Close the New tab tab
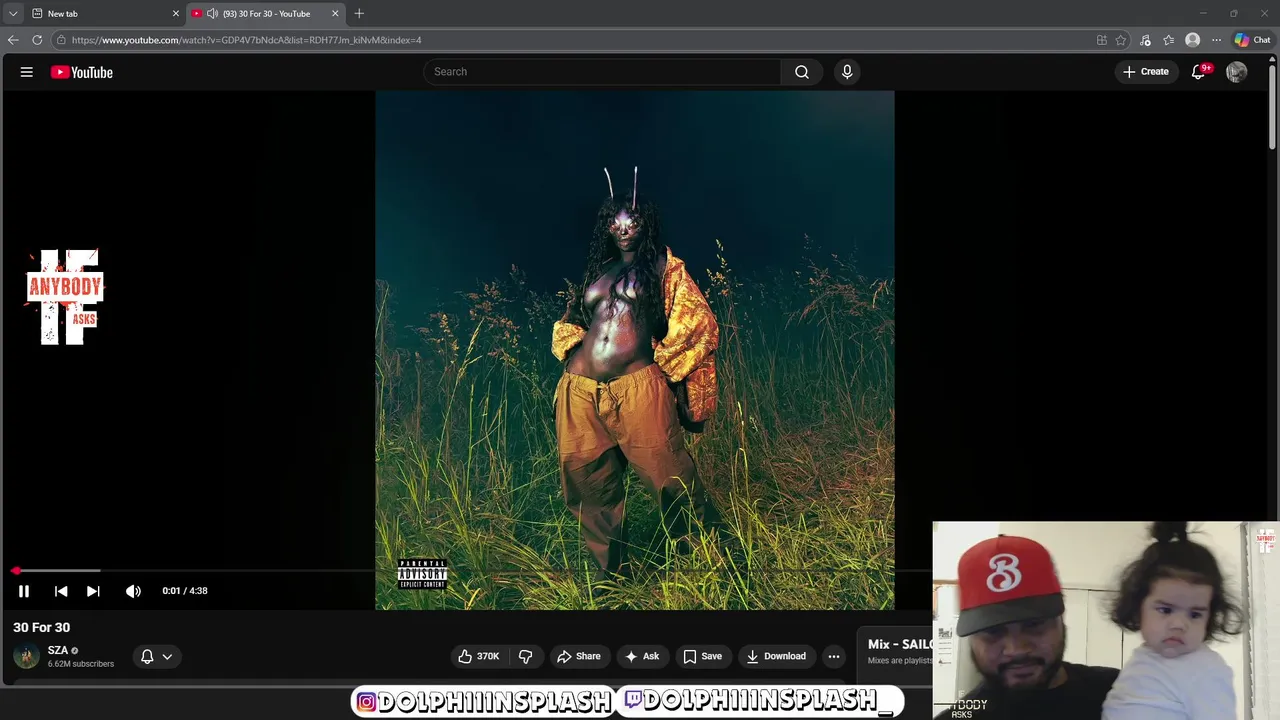This screenshot has width=1280, height=720. click(x=176, y=14)
